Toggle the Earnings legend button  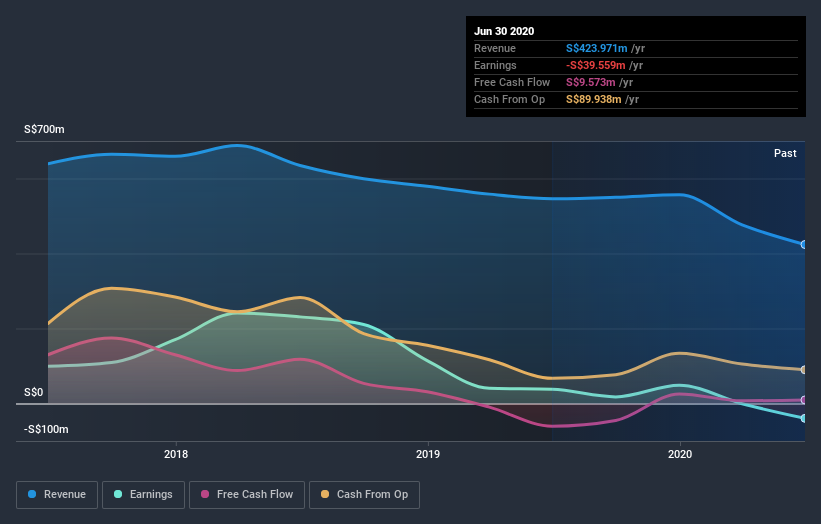point(143,495)
